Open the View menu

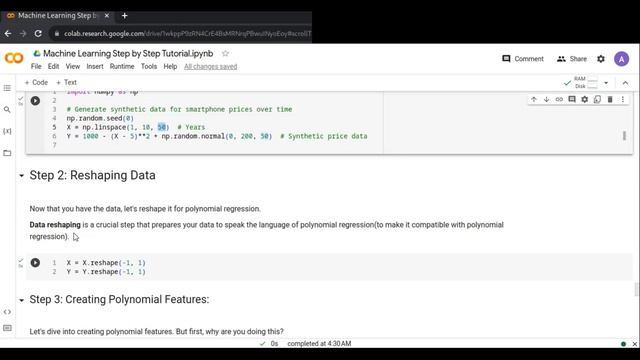73,67
